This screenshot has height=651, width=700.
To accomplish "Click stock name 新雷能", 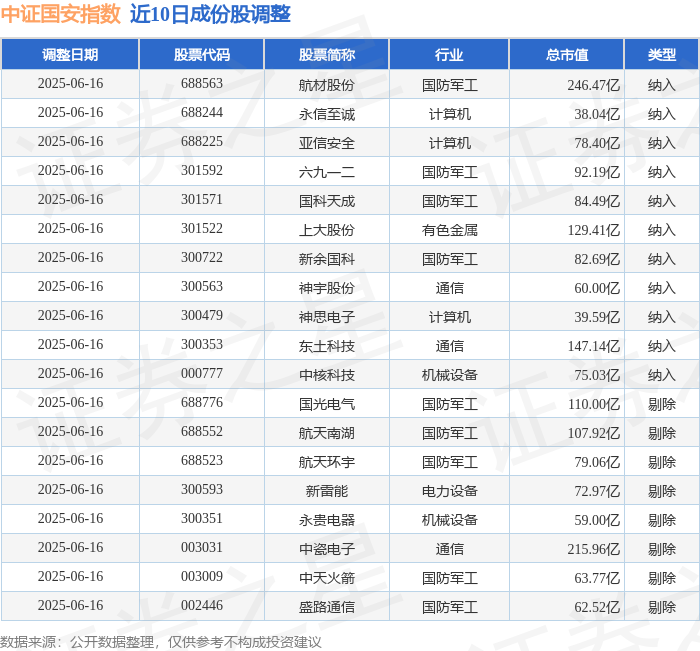I will coord(327,491).
